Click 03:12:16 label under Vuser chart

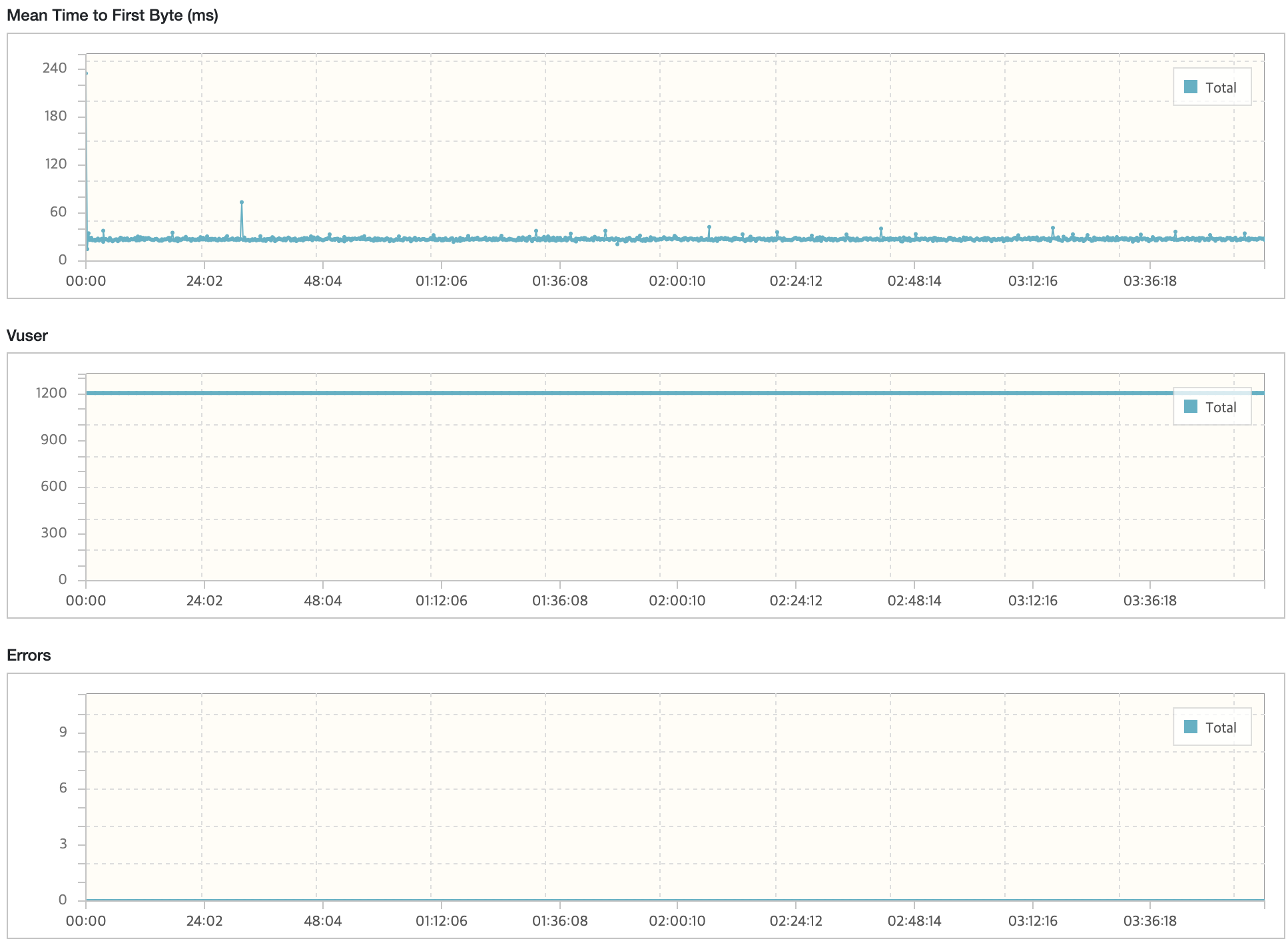click(x=1033, y=601)
